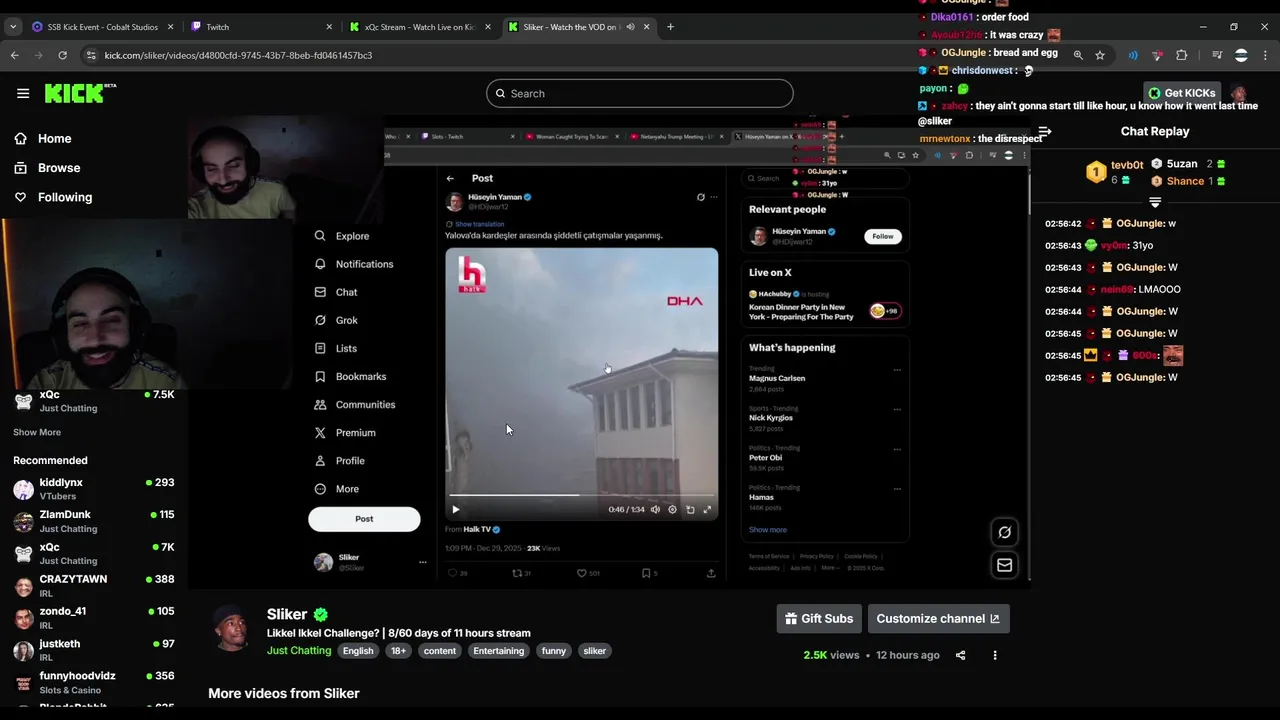
Task: Switch to the xQc Stream tab
Action: [x=420, y=27]
